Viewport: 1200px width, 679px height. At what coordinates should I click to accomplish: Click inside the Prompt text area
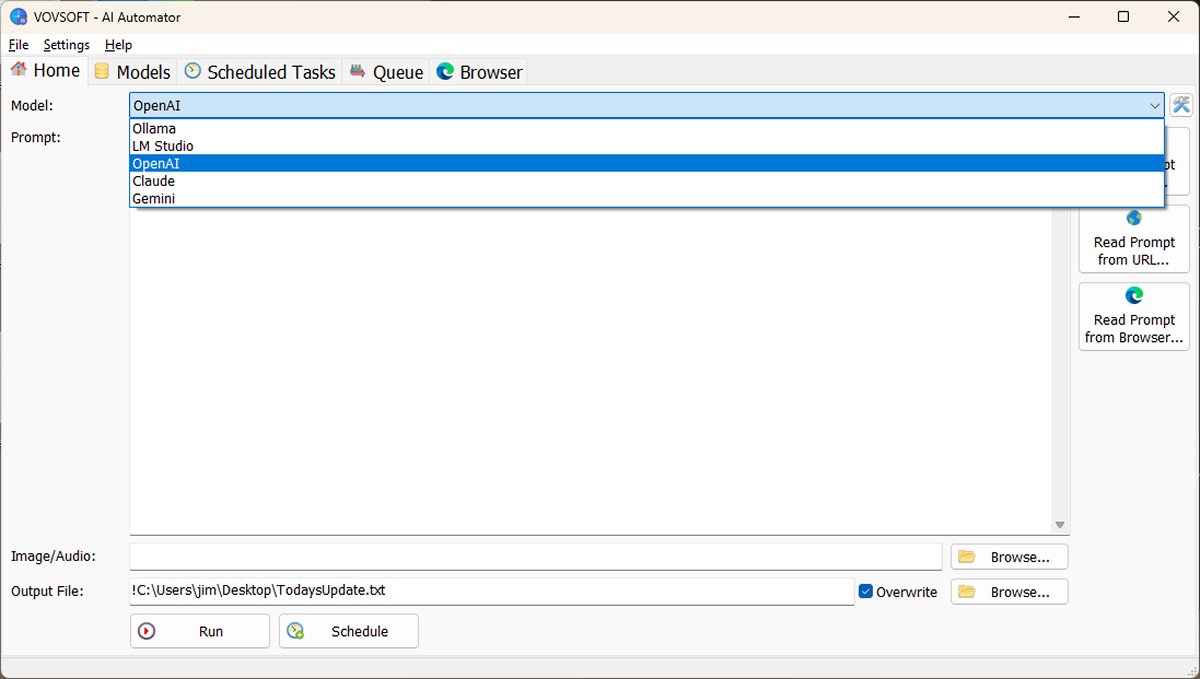click(x=591, y=370)
